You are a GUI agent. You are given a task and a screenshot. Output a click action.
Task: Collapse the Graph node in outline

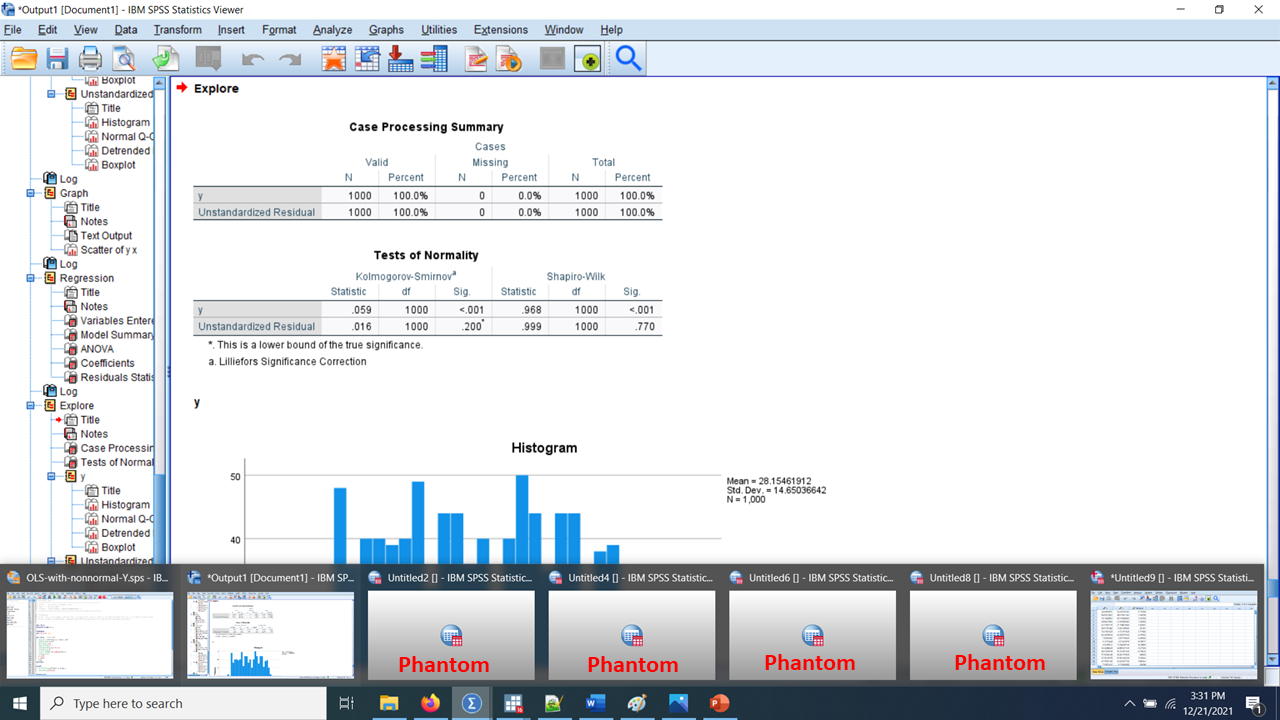click(x=31, y=193)
